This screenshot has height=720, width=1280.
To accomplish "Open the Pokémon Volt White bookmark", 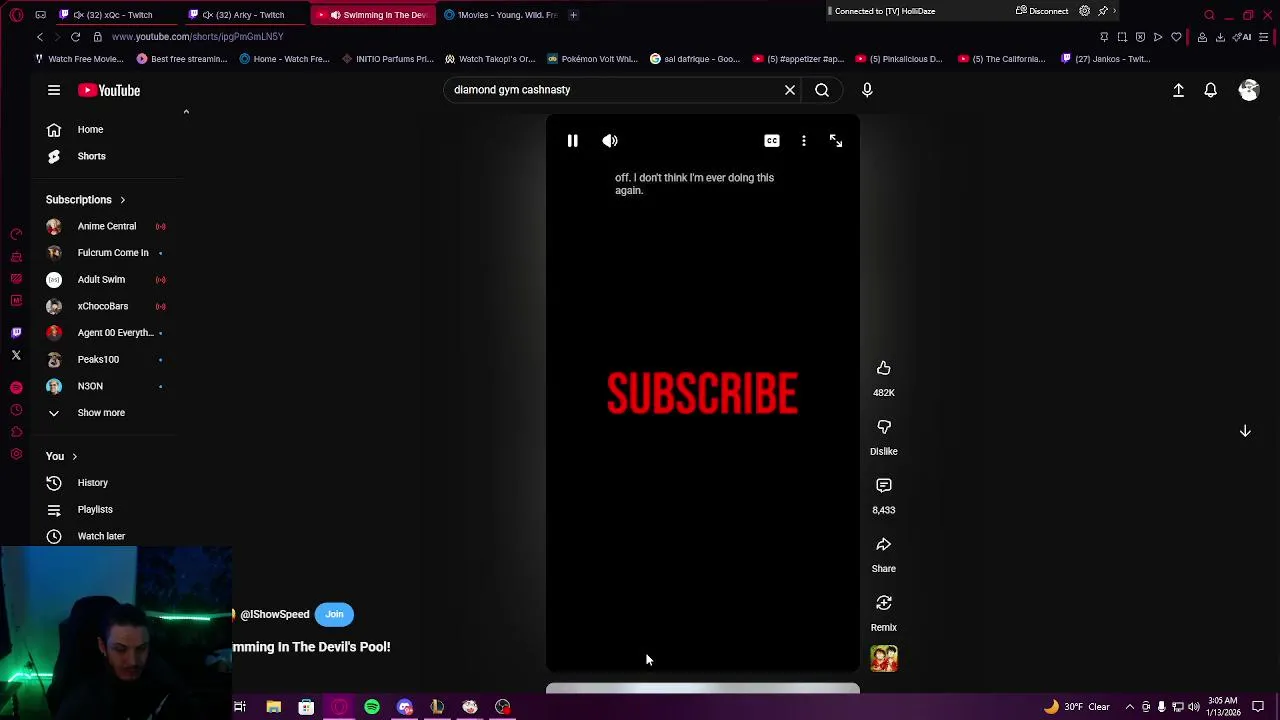I will point(592,59).
